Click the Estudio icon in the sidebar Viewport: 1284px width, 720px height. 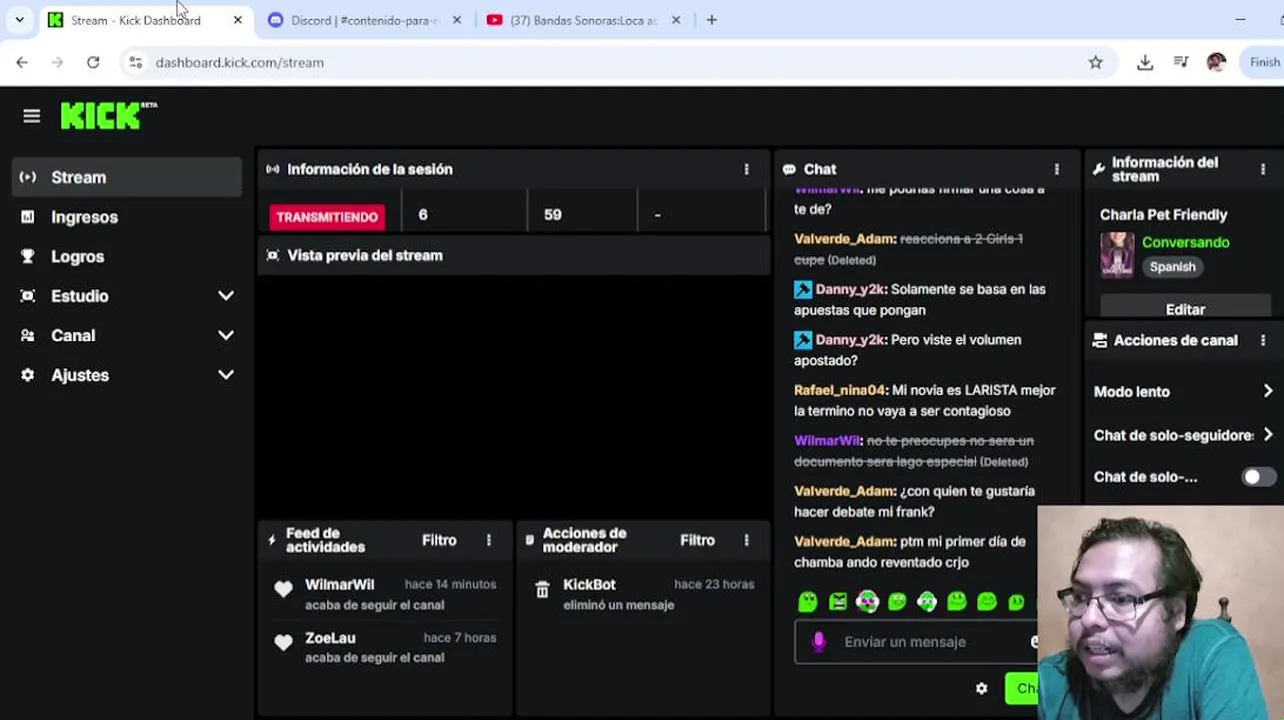click(x=28, y=296)
